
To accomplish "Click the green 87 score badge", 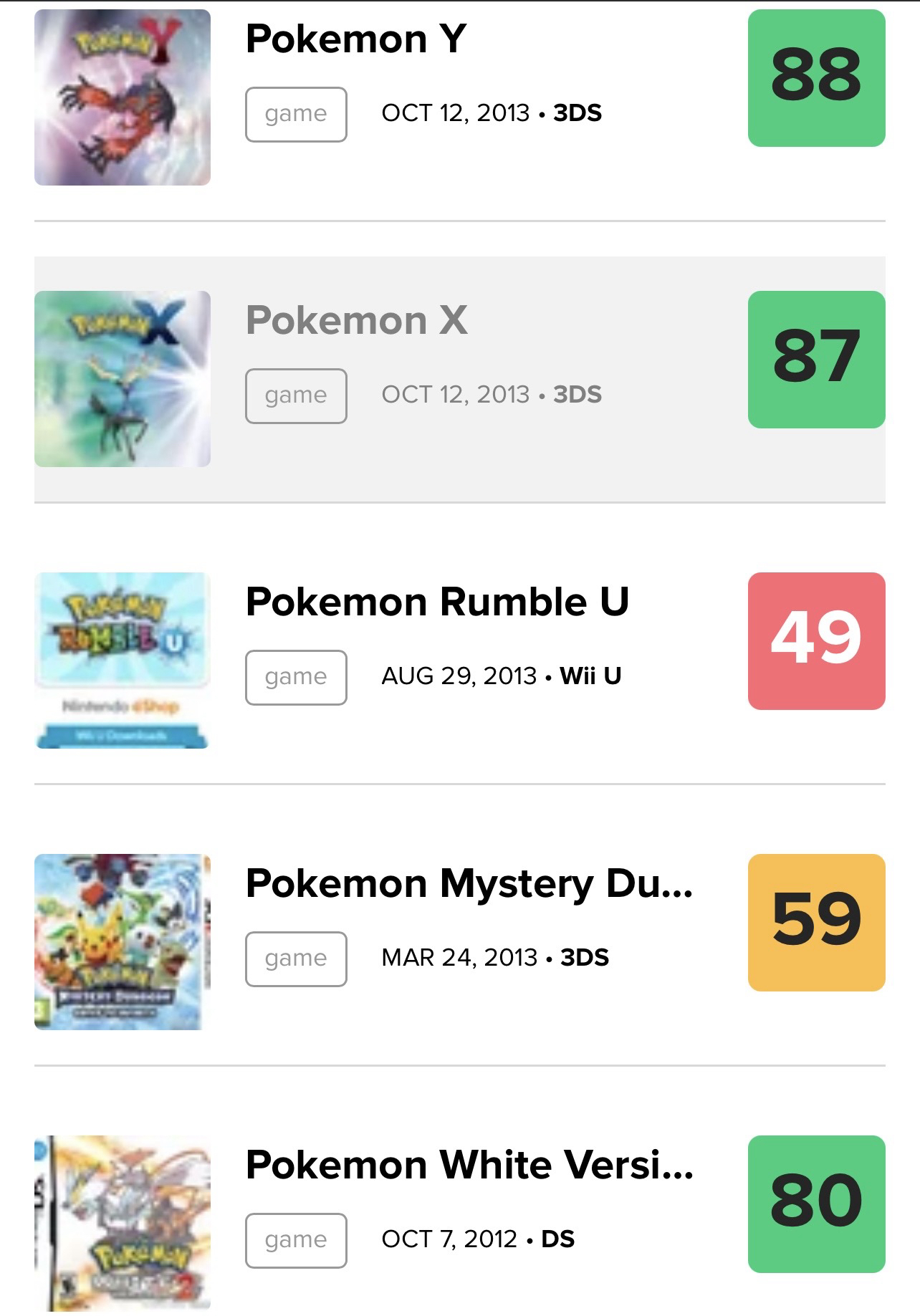I will tap(816, 360).
